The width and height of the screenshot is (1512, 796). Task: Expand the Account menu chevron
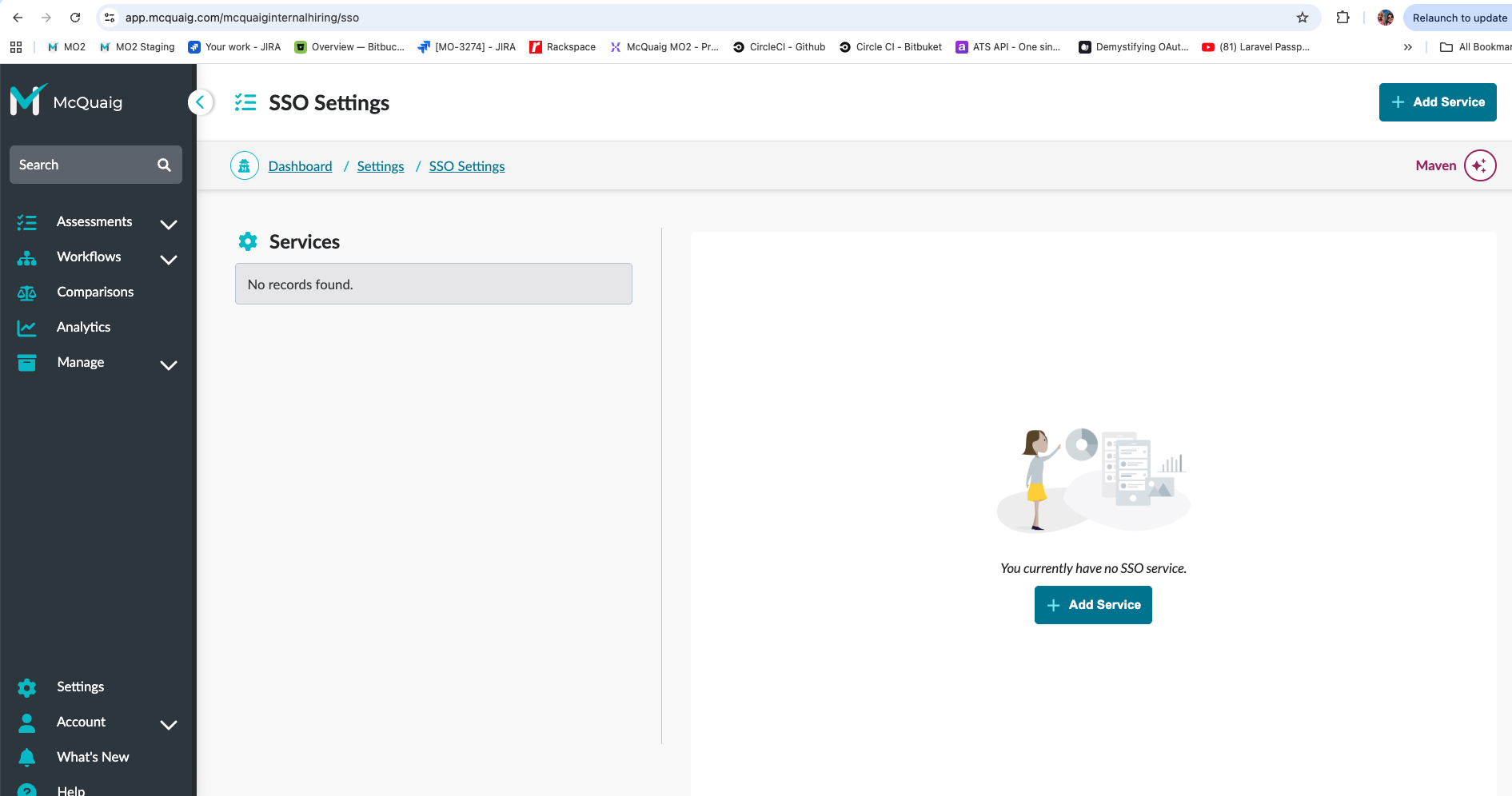tap(168, 724)
